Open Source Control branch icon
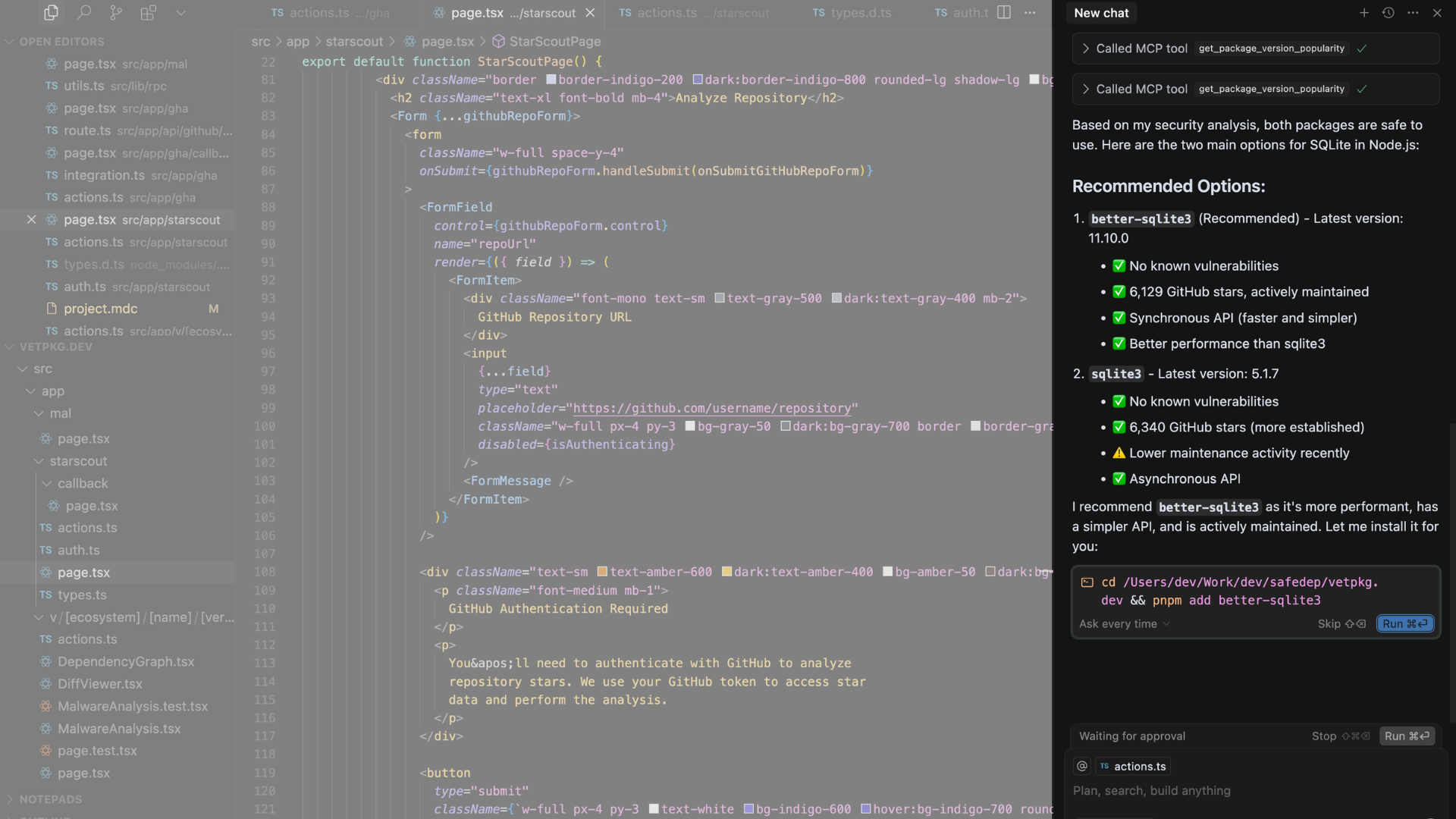 116,13
